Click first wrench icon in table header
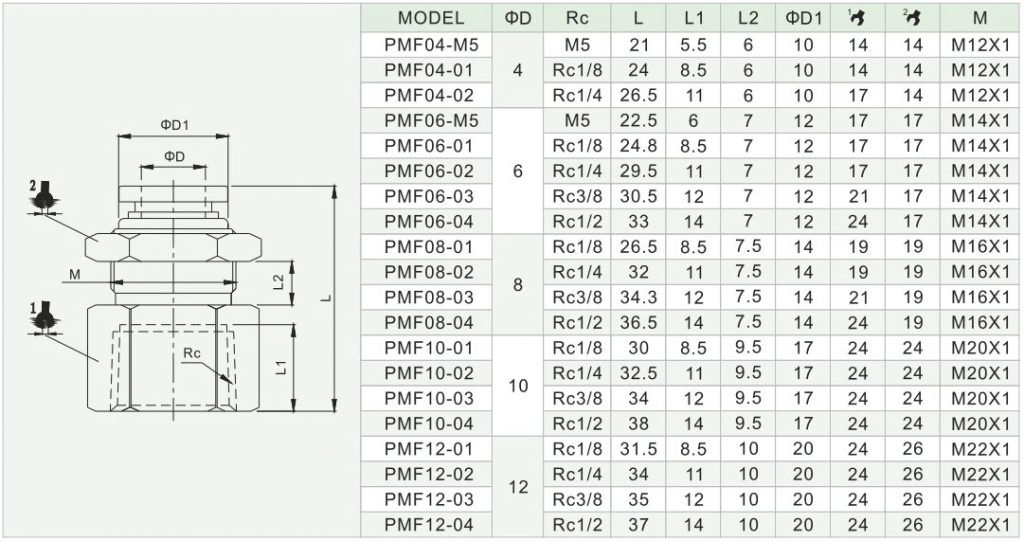Image resolution: width=1024 pixels, height=541 pixels. [x=857, y=18]
